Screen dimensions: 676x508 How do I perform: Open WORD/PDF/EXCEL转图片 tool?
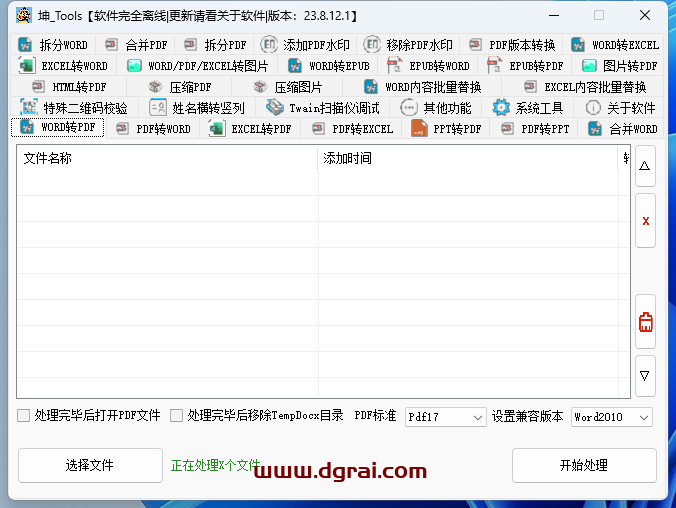click(197, 66)
